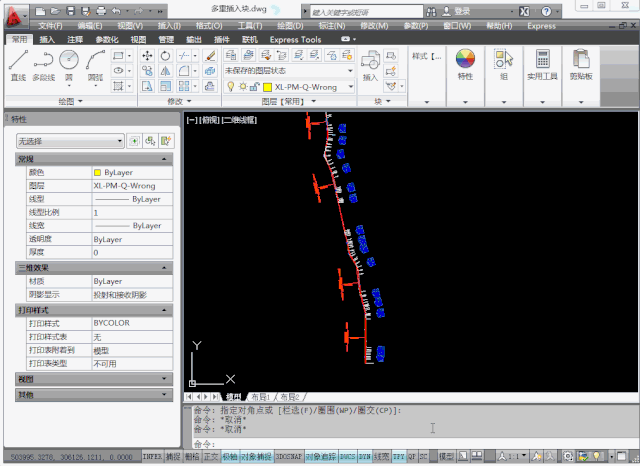Viewport: 640px width, 466px height.
Task: Open the layer dropdown showing XL-PM-Q-Wrong
Action: tap(305, 87)
